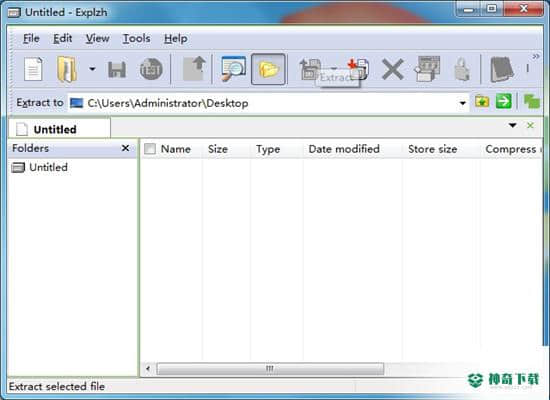Click the New archive document icon

click(33, 69)
